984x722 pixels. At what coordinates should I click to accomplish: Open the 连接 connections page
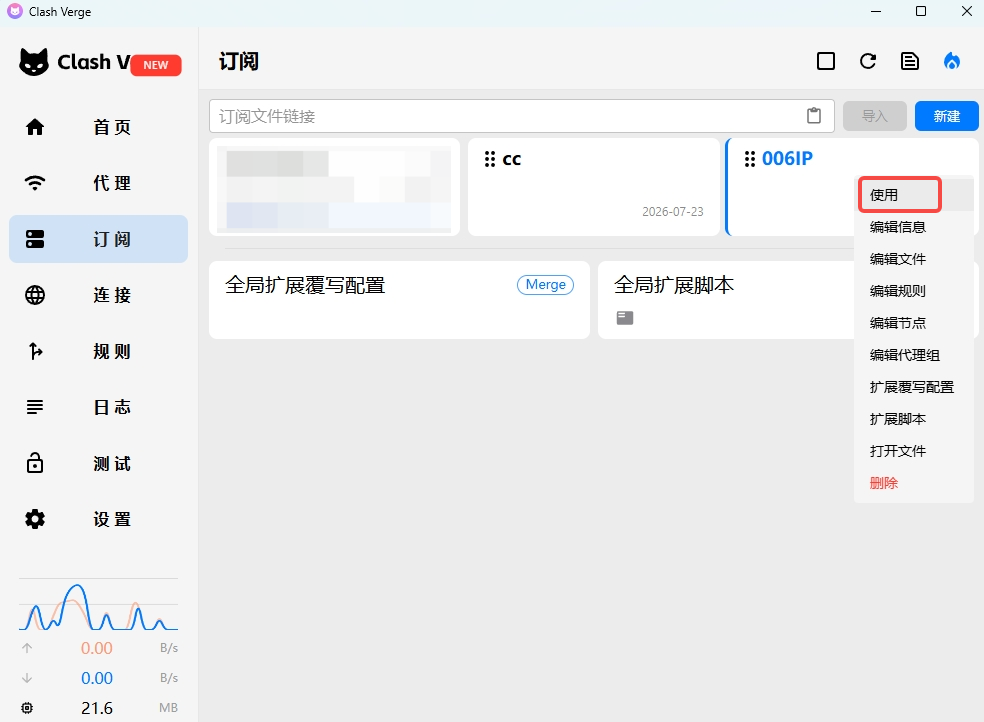(98, 295)
